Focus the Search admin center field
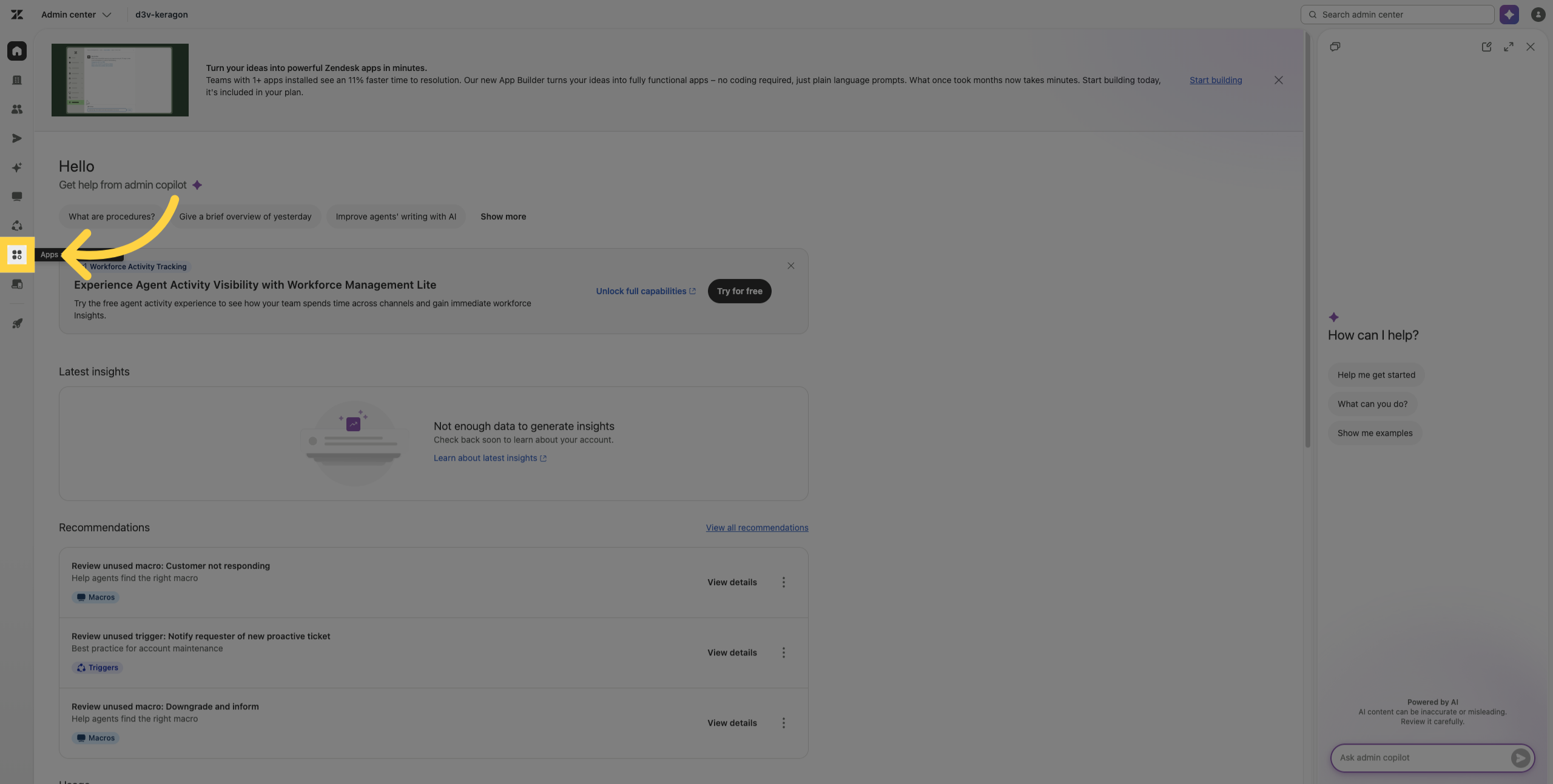Screen dimensions: 1553x784 coord(1396,15)
